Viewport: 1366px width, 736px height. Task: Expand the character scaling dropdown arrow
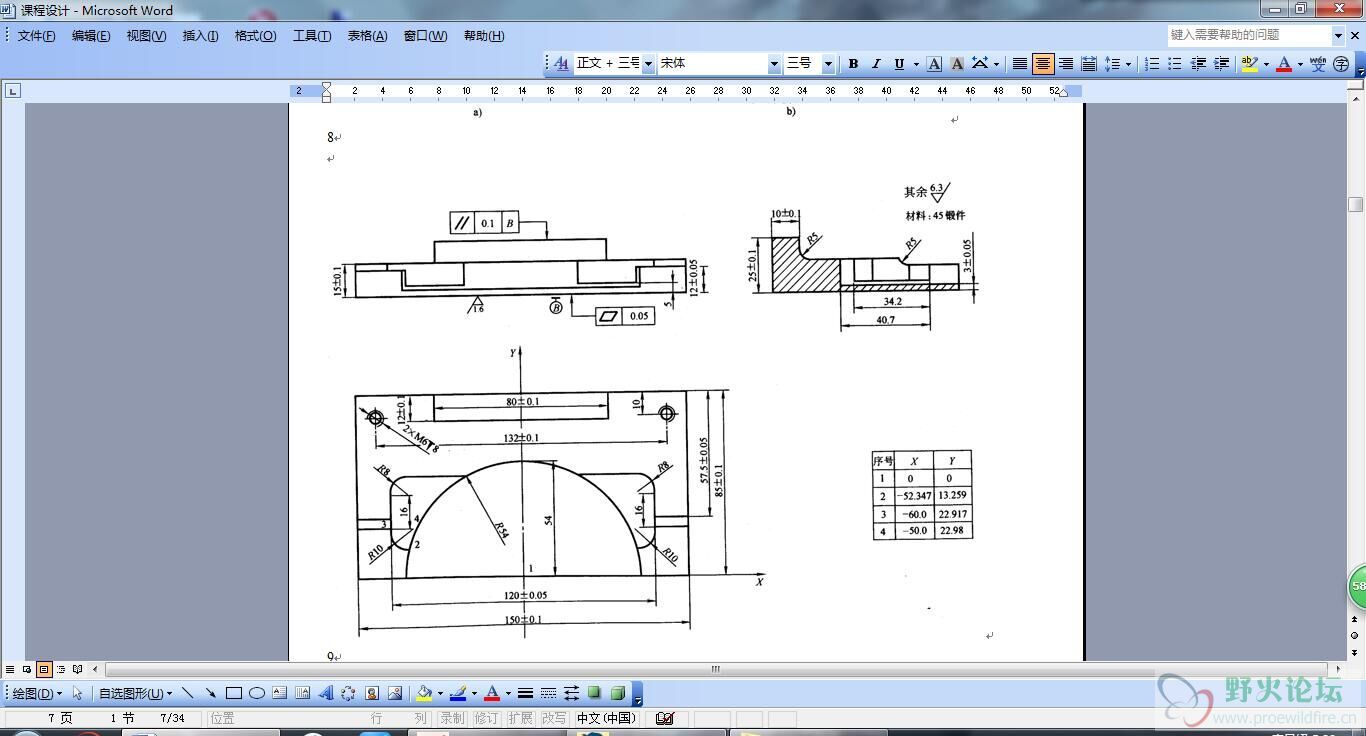[x=996, y=63]
